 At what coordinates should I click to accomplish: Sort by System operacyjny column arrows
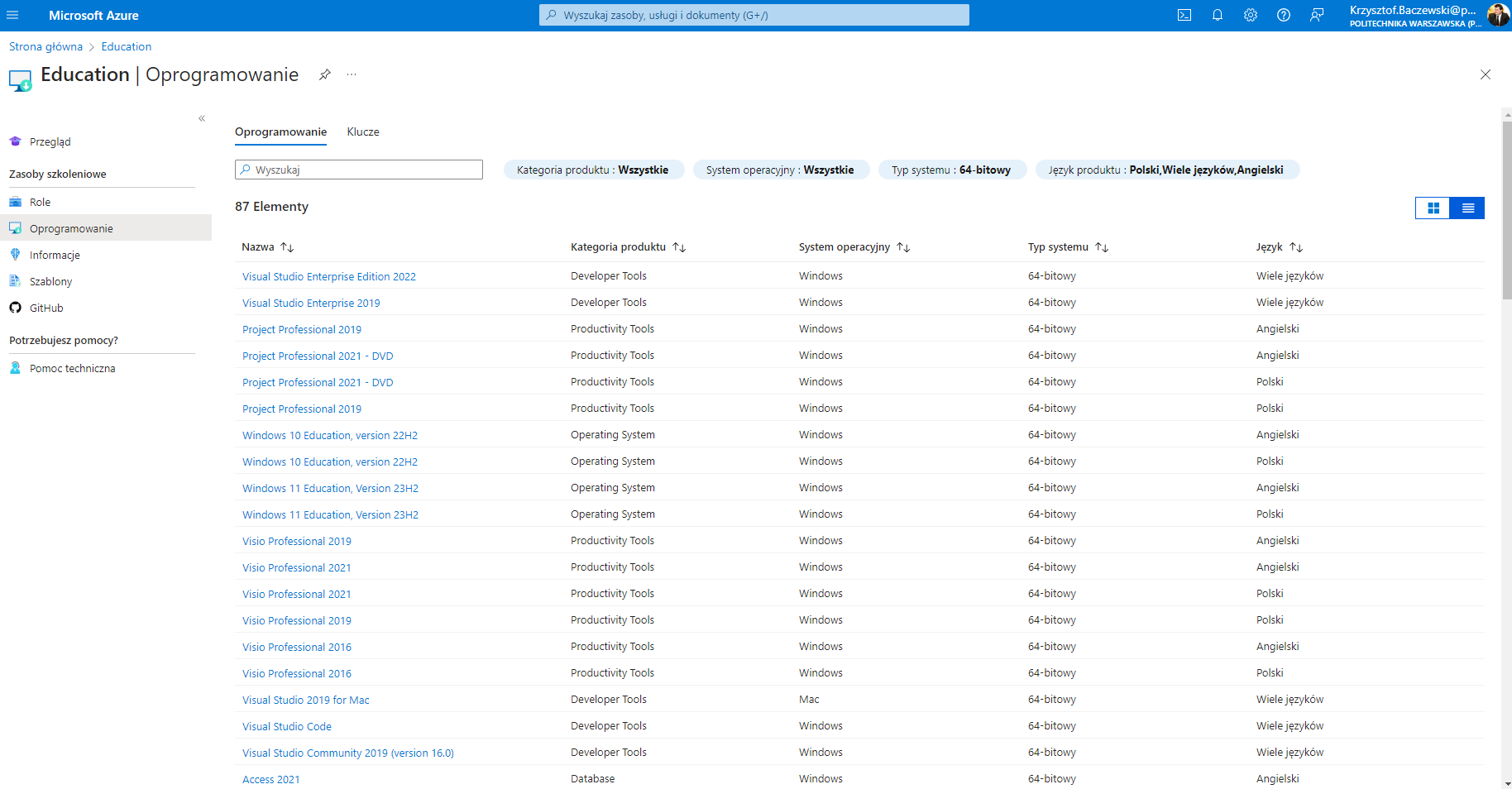tap(903, 247)
